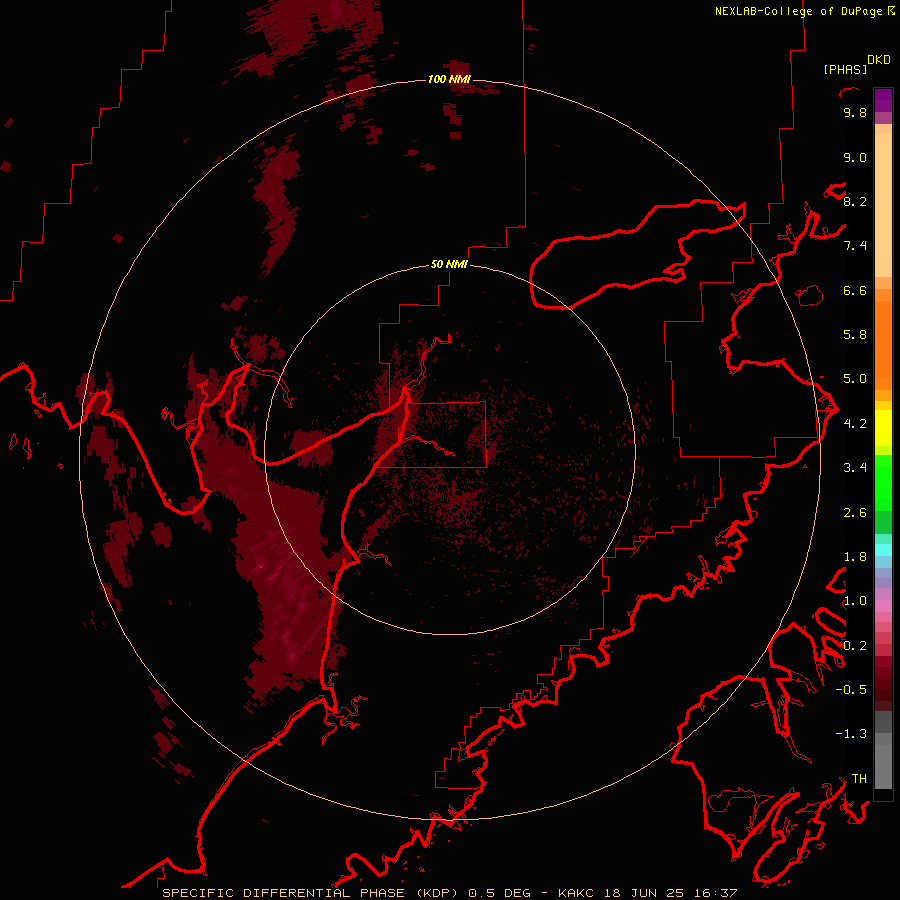Click the 1.8 scale value
The width and height of the screenshot is (900, 900).
point(855,557)
